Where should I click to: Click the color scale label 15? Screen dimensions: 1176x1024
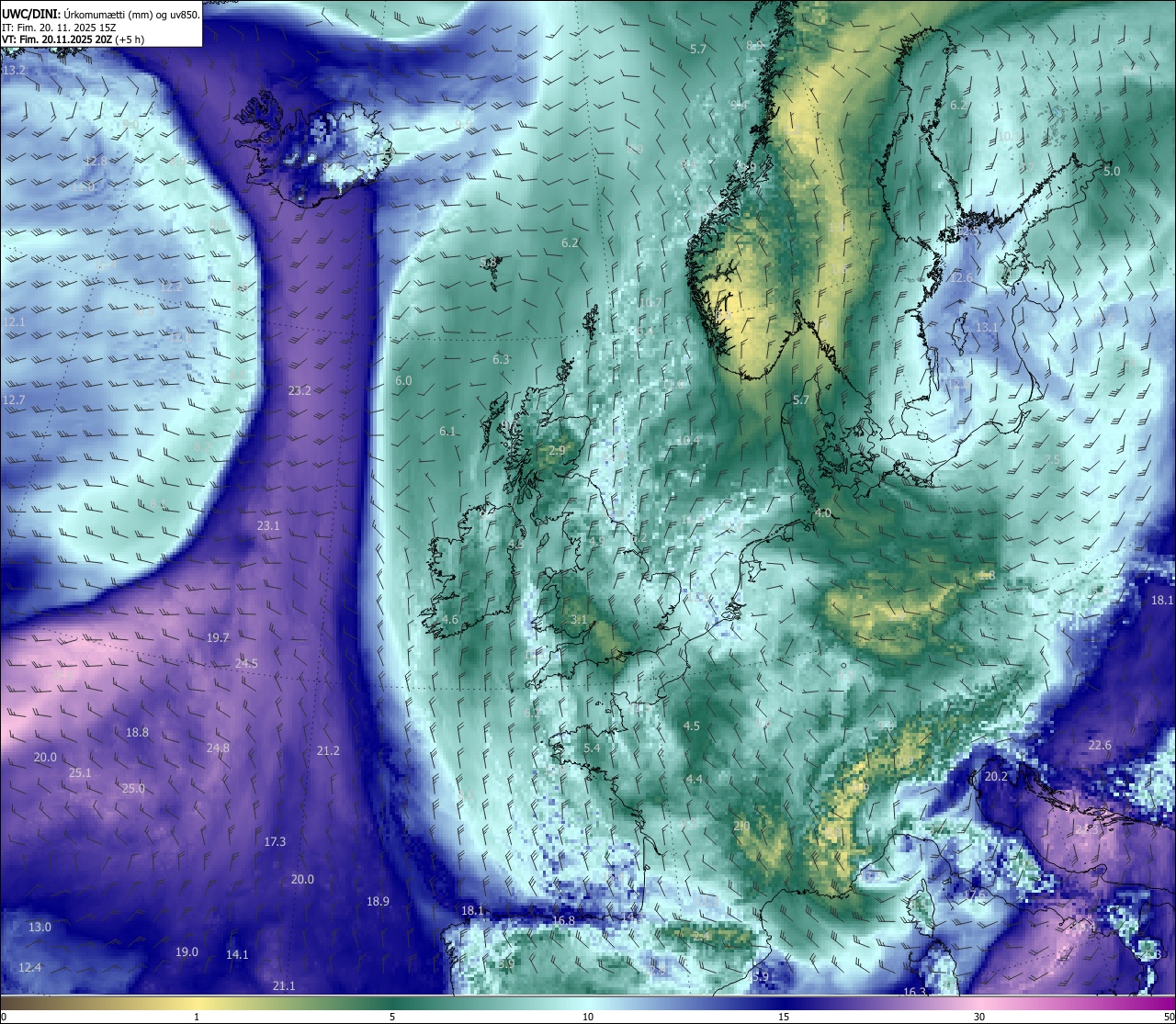pyautogui.click(x=784, y=1017)
